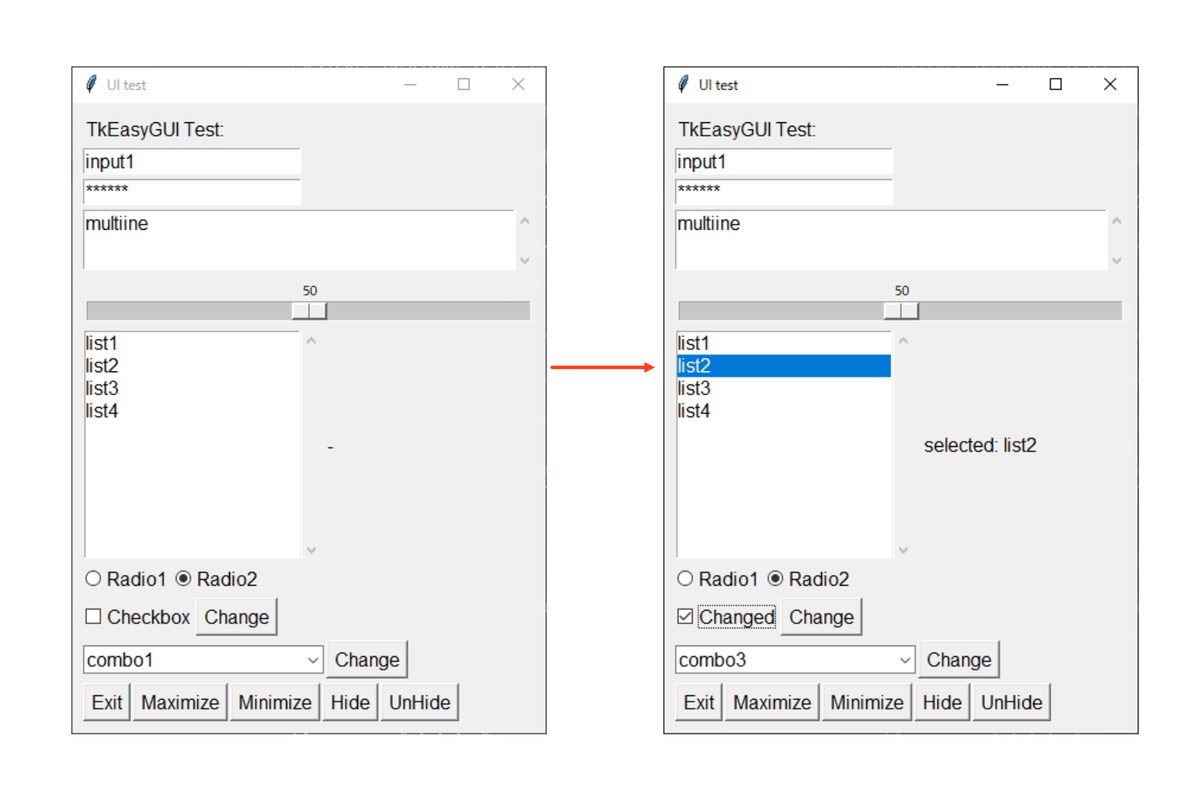The width and height of the screenshot is (1200, 804).
Task: Open the combo1 dropdown in left window
Action: pos(313,660)
